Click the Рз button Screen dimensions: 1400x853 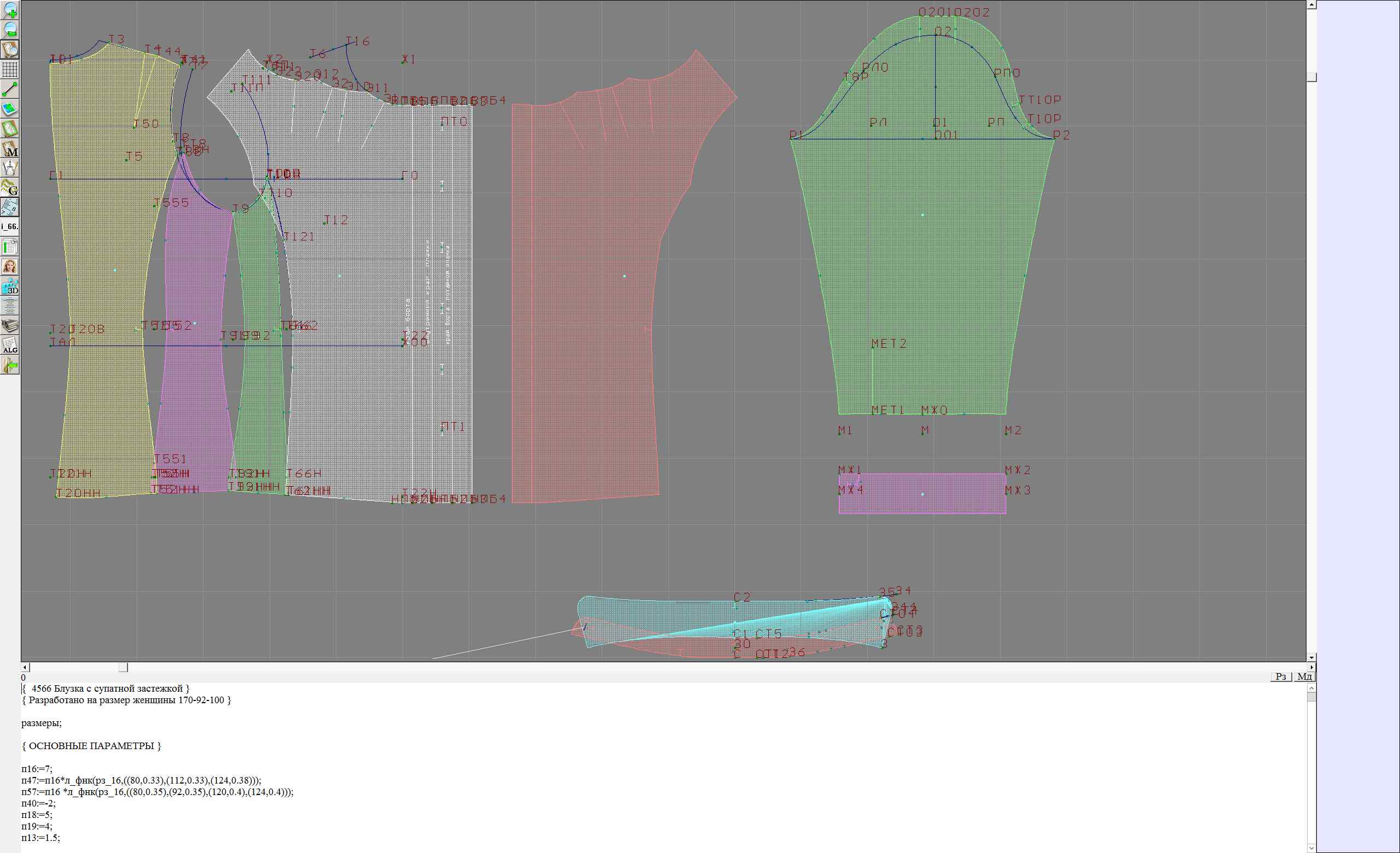click(x=1281, y=676)
